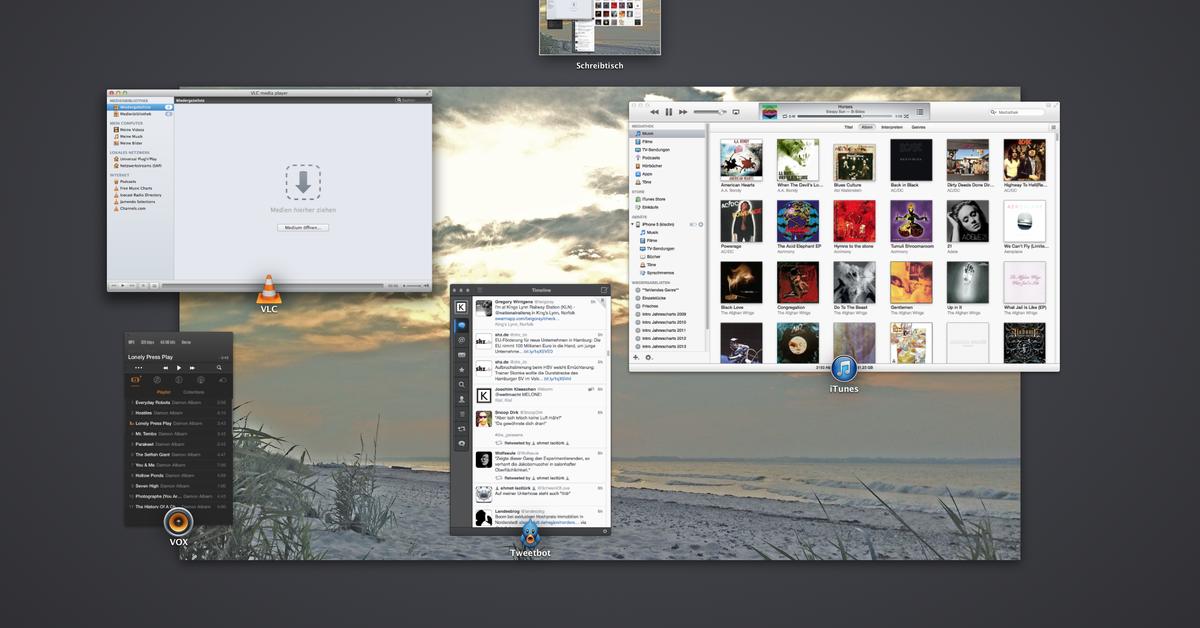Click the iTunes AirPlay icon
The image size is (1200, 628).
coord(735,112)
